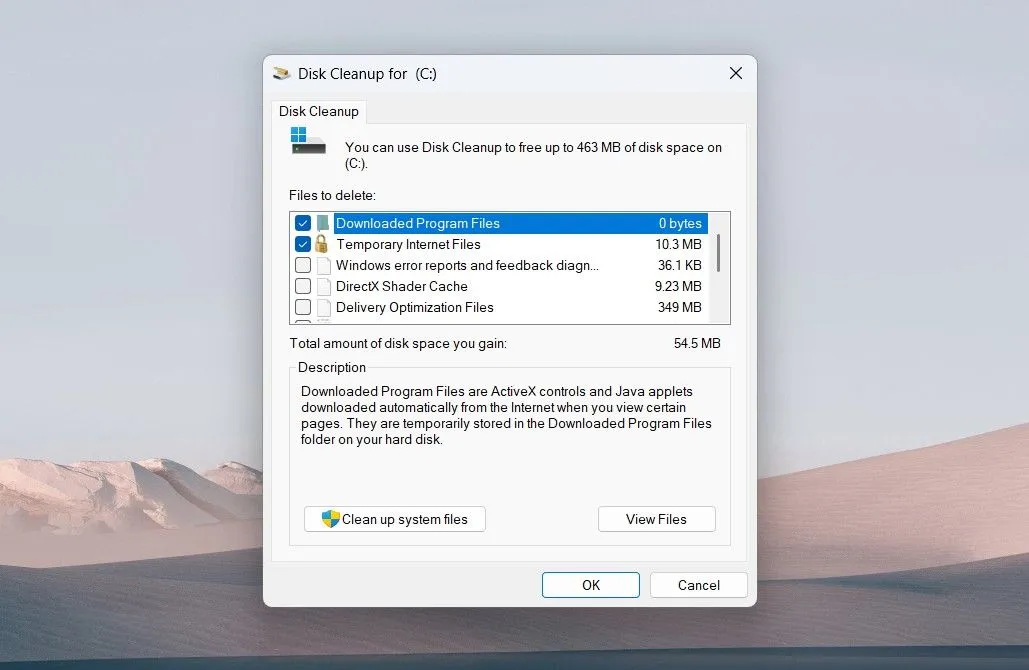Switch to the Disk Cleanup tab
1029x670 pixels.
pos(319,111)
